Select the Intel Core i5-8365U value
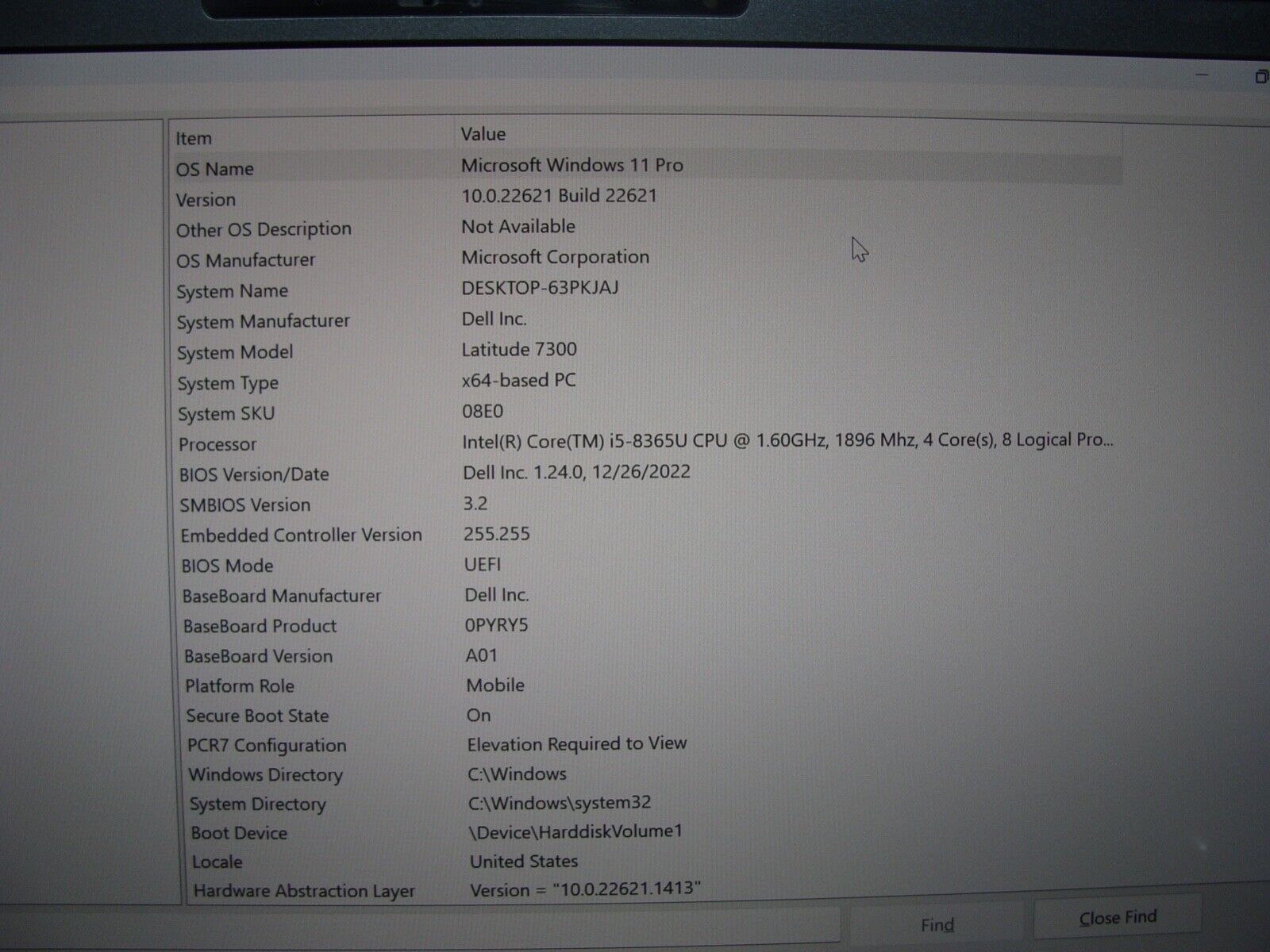The height and width of the screenshot is (952, 1270). [x=788, y=440]
